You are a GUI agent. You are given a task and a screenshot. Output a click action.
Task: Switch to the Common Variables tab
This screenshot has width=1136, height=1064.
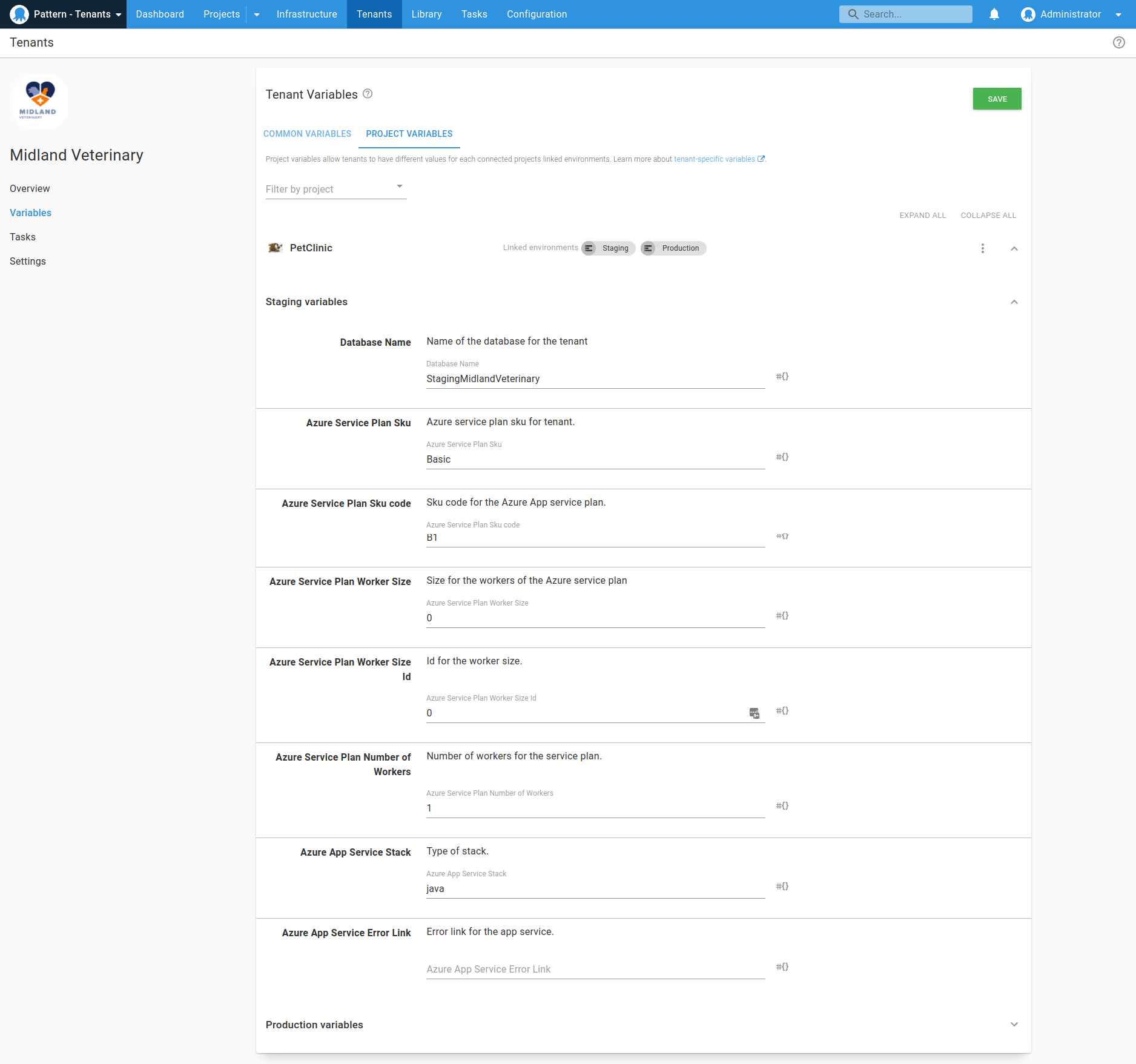[307, 134]
